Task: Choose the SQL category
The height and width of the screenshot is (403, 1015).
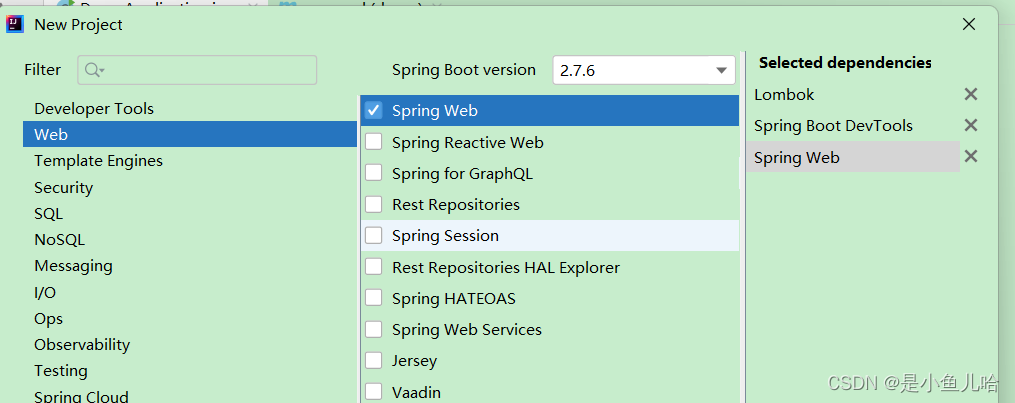Action: coord(49,213)
